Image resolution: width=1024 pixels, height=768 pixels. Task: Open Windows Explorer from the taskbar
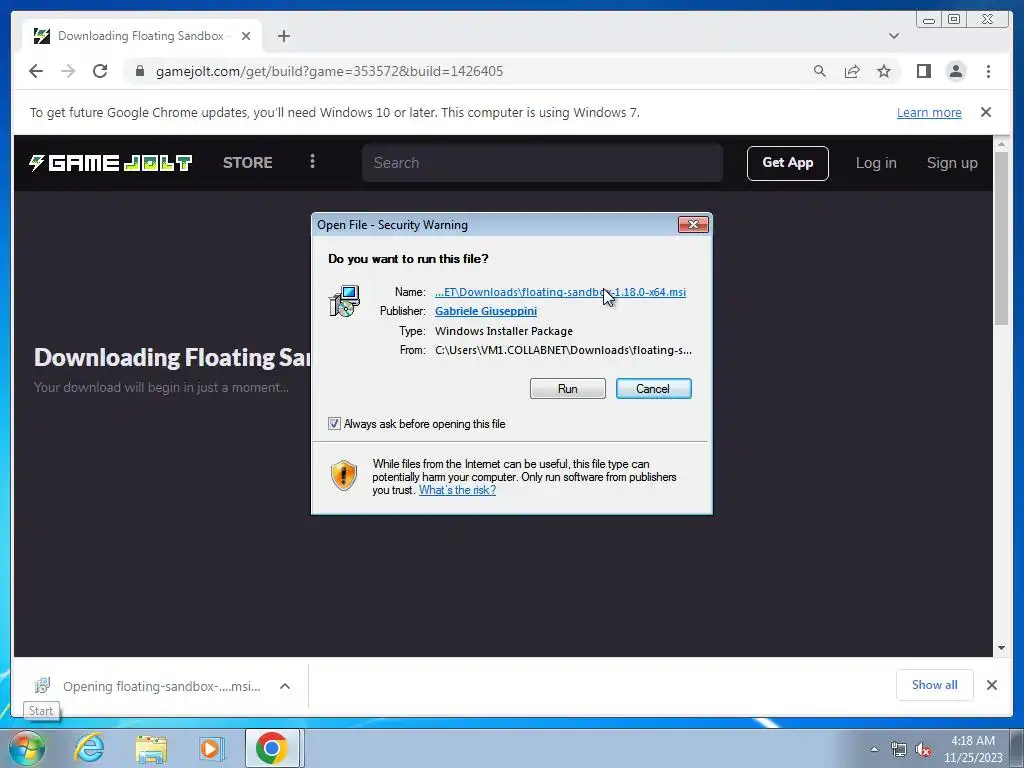coord(151,748)
